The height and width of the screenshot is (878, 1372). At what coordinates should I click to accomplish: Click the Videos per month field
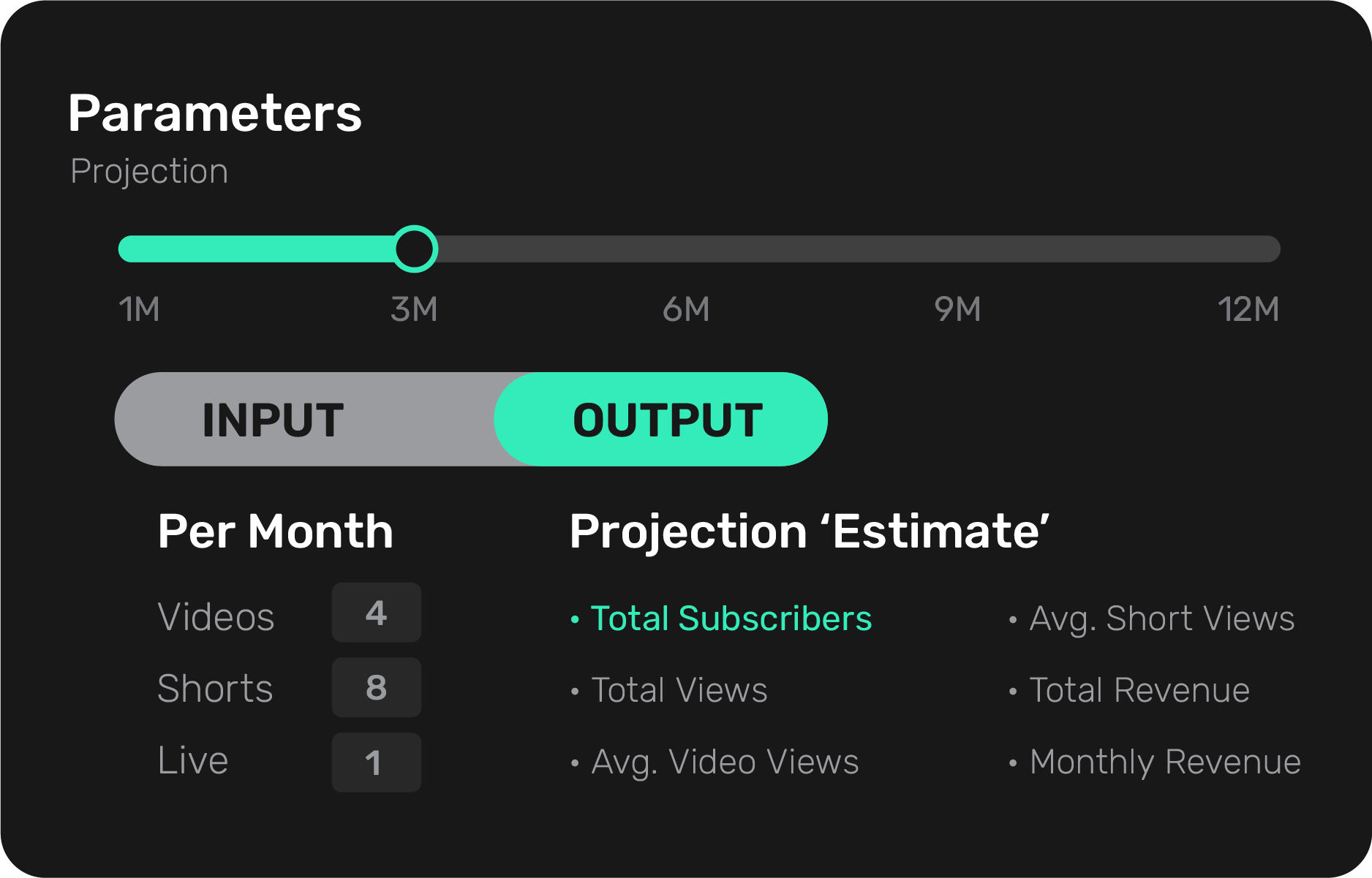376,613
